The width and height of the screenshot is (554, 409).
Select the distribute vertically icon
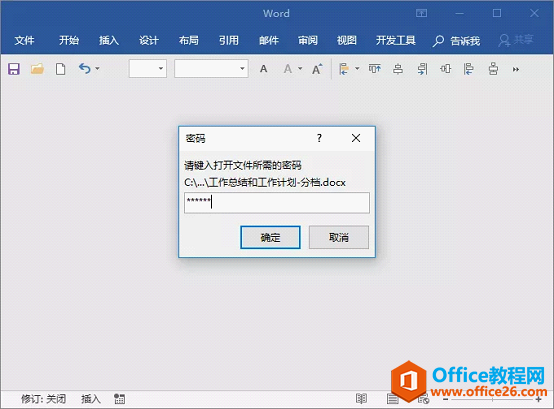tap(493, 69)
